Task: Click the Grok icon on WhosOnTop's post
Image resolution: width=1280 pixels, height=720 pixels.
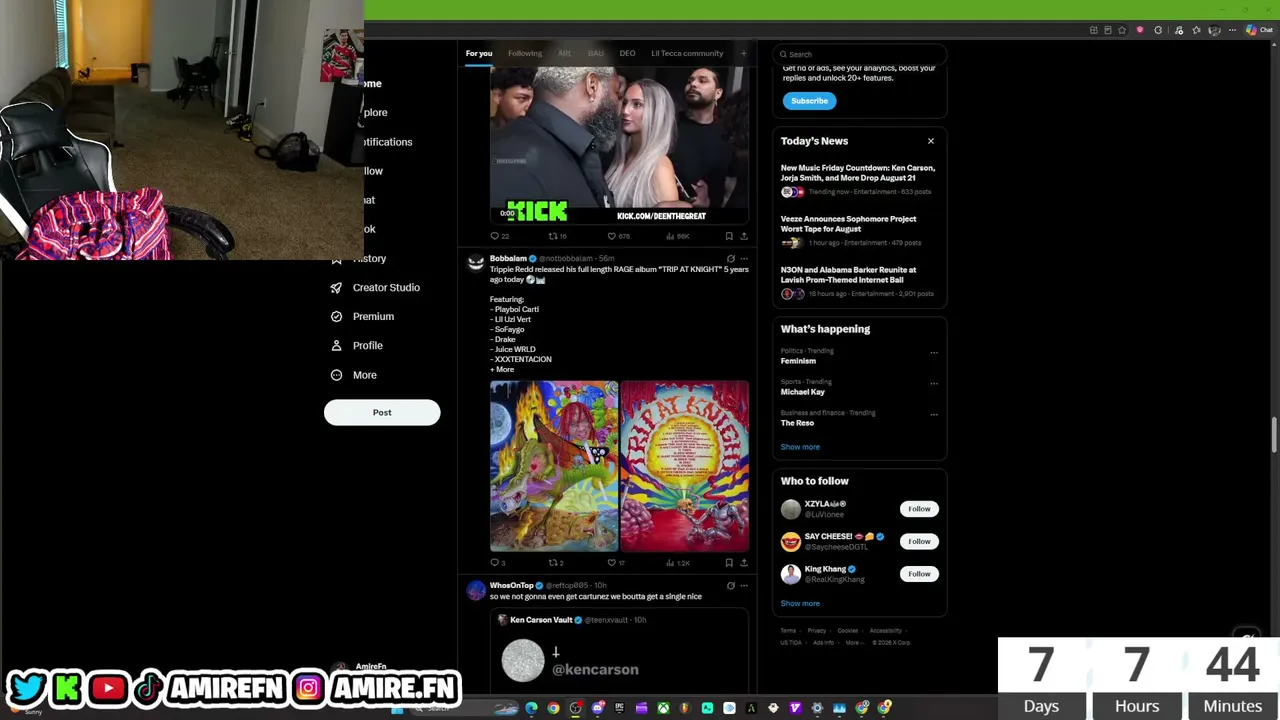Action: tap(730, 586)
